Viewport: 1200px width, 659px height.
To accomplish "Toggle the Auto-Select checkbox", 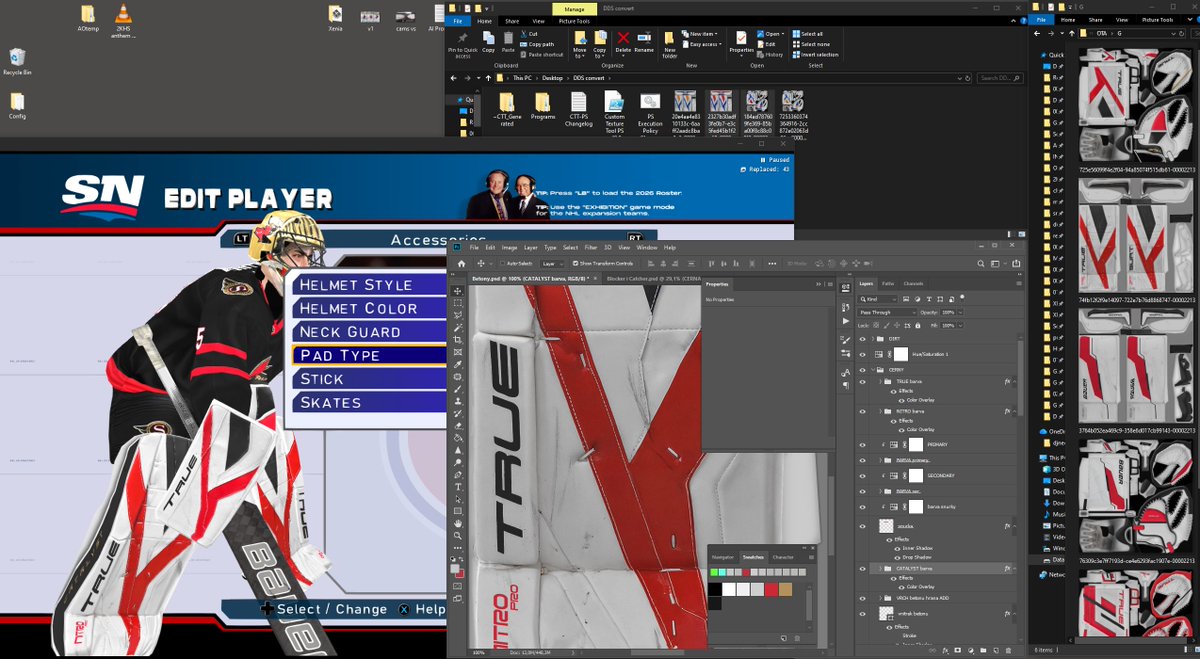I will click(503, 263).
